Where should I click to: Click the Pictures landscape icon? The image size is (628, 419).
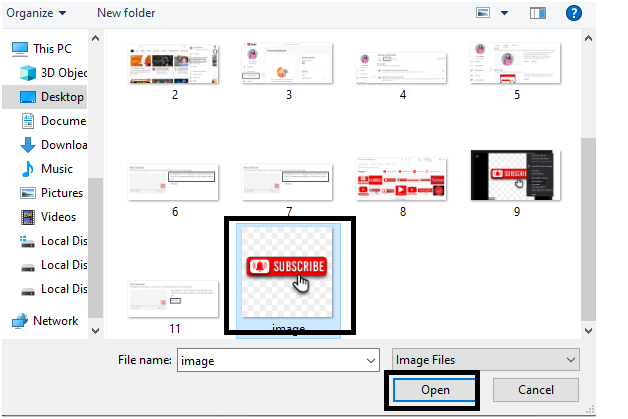28,193
